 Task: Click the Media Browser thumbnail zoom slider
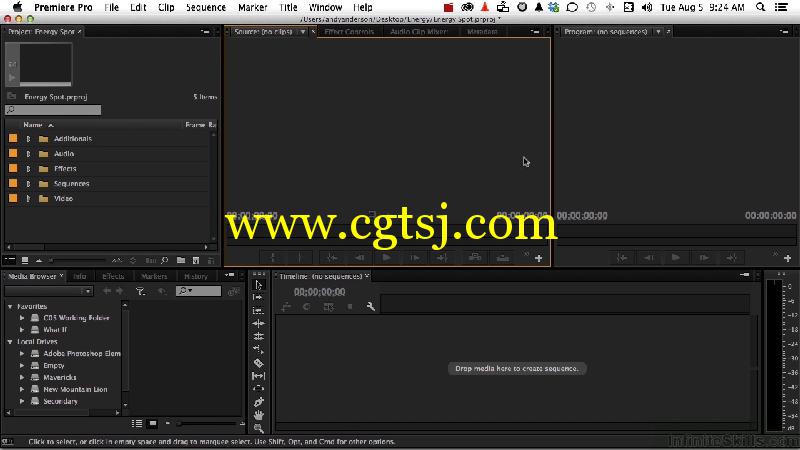pyautogui.click(x=209, y=423)
